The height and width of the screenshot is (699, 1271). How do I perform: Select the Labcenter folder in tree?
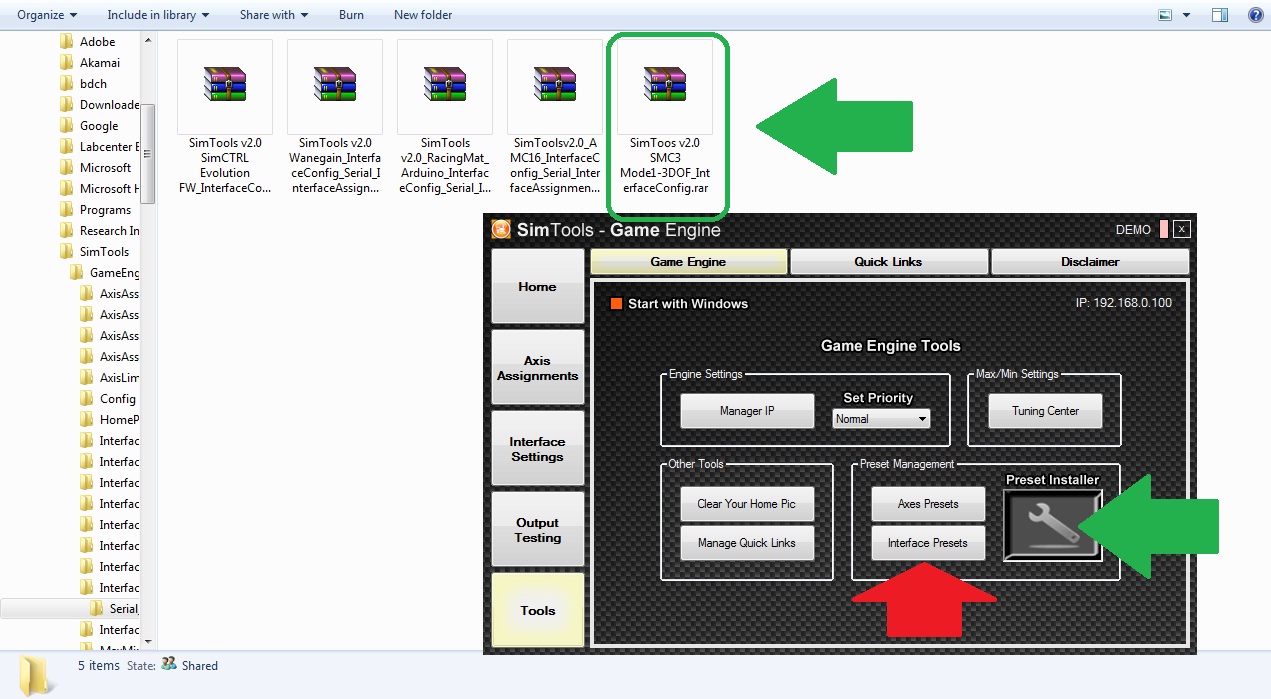click(99, 147)
